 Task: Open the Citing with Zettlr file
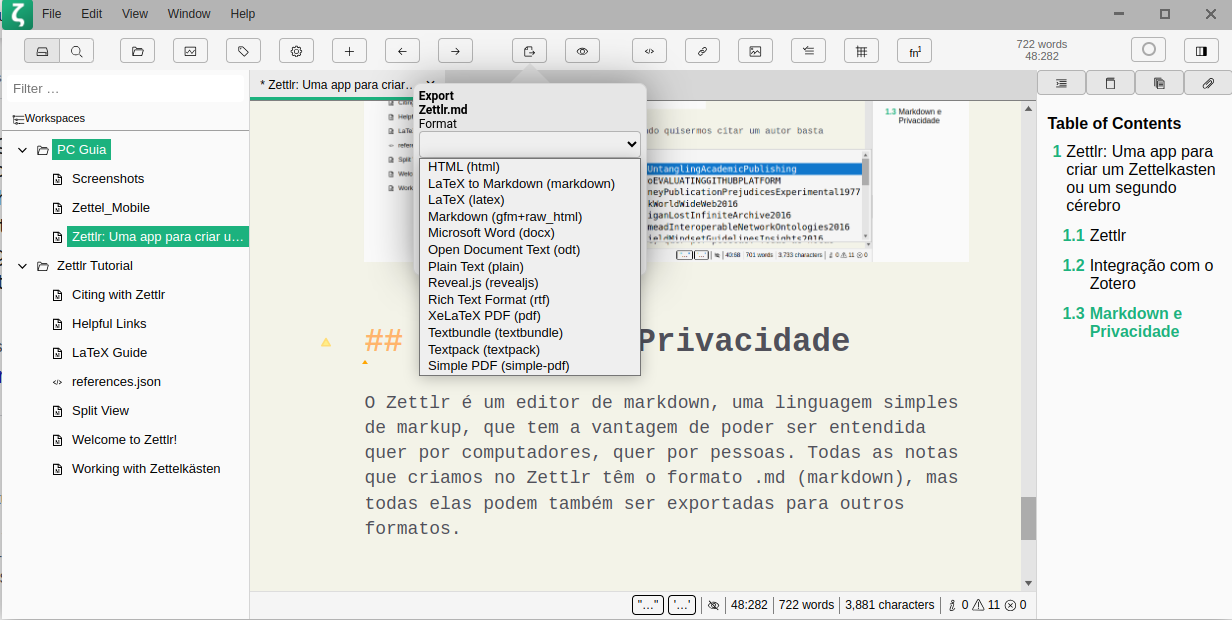[118, 295]
